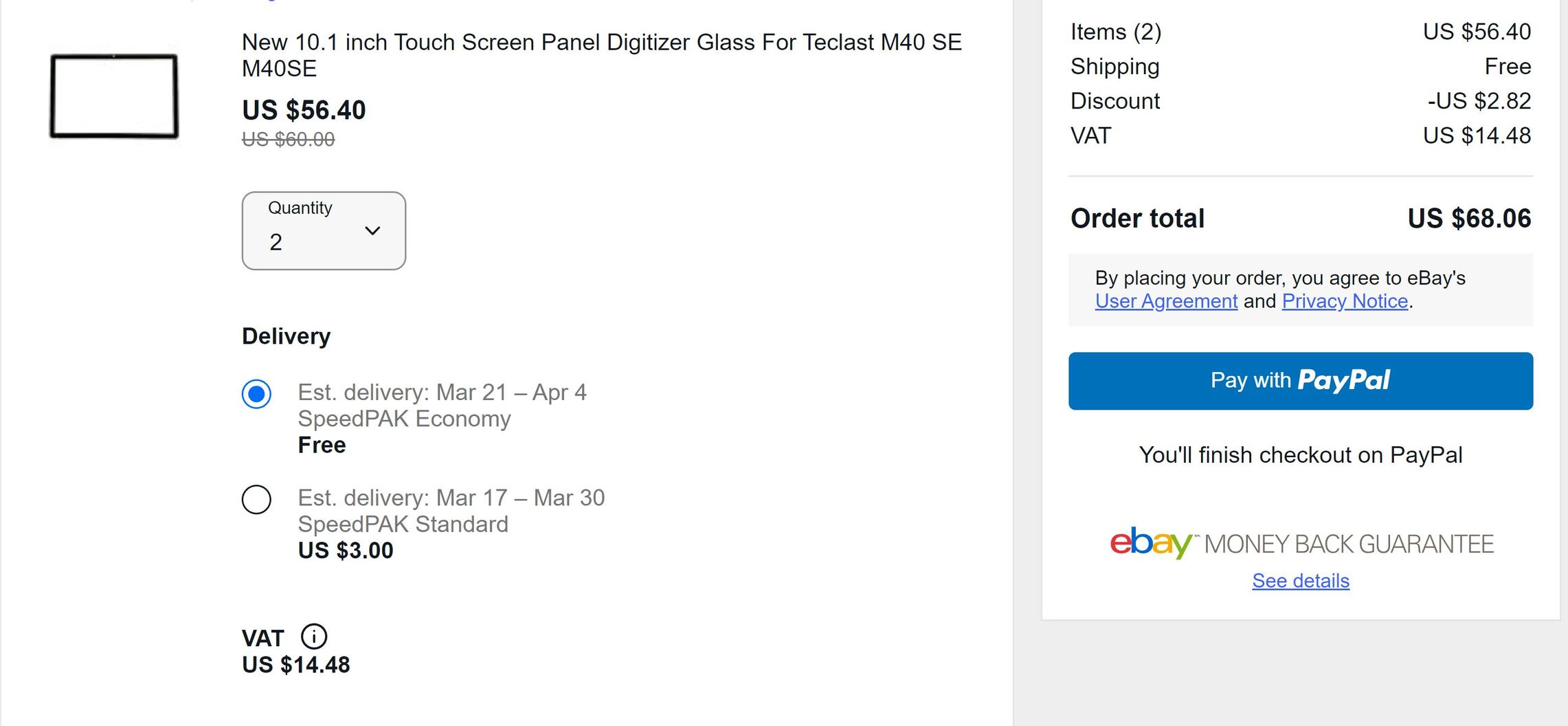Click the crossed-out US $60.00 original price
The width and height of the screenshot is (1568, 726).
pyautogui.click(x=288, y=140)
